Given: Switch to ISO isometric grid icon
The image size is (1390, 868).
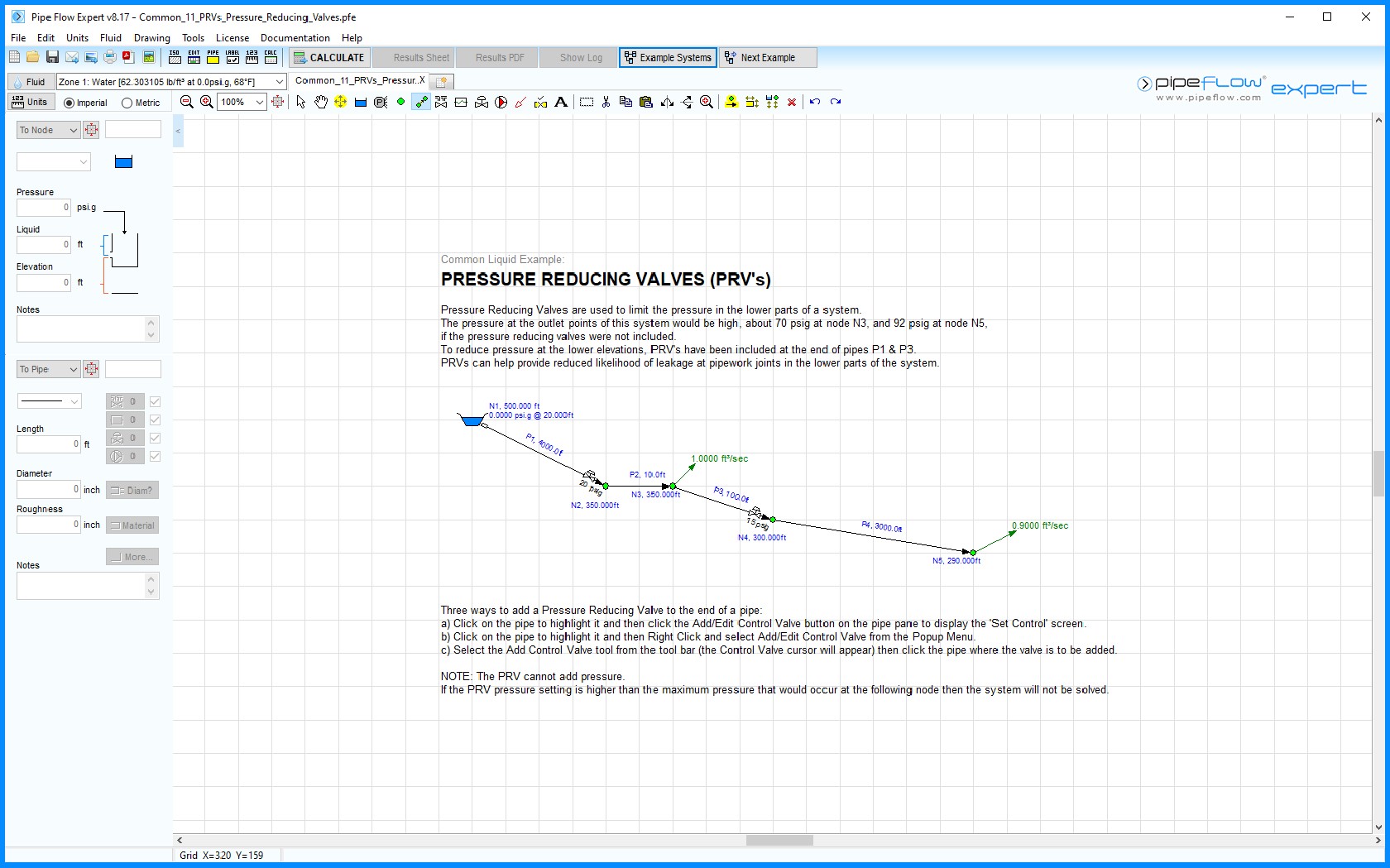Looking at the screenshot, I should 175,57.
